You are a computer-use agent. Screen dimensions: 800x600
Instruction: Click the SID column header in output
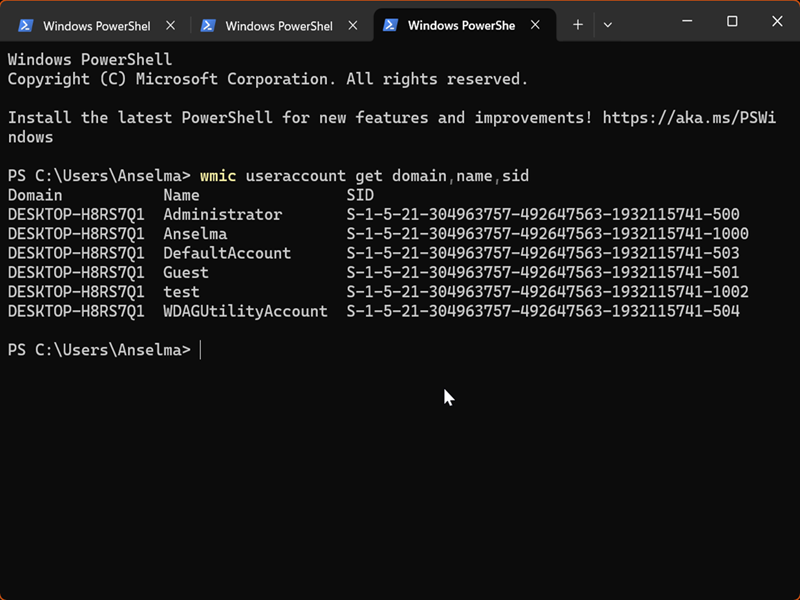360,195
